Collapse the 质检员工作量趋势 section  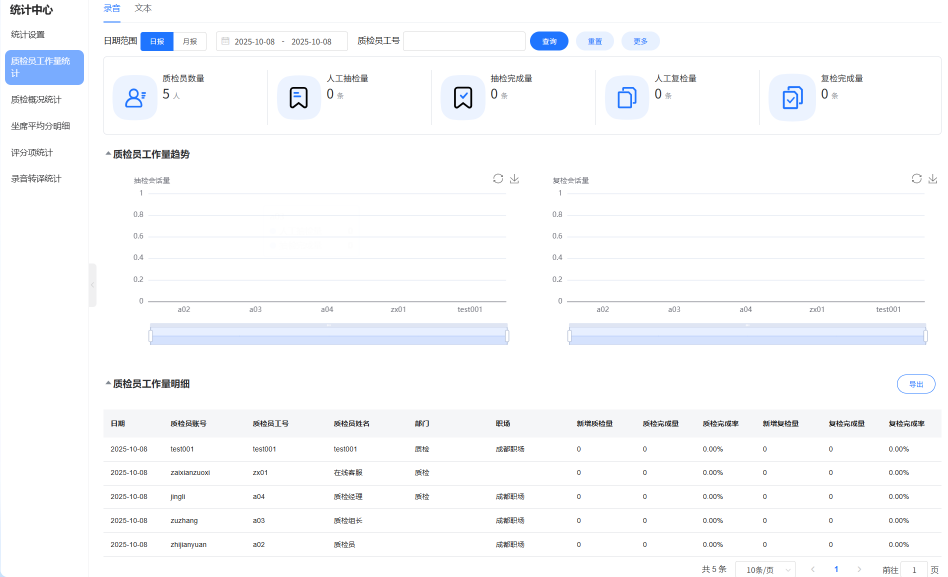pyautogui.click(x=108, y=154)
